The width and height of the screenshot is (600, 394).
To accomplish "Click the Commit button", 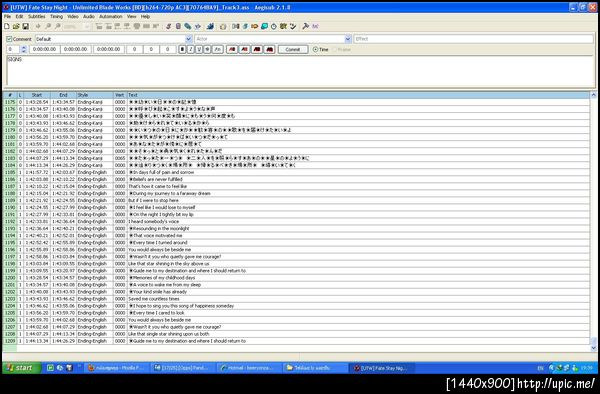I will (293, 49).
